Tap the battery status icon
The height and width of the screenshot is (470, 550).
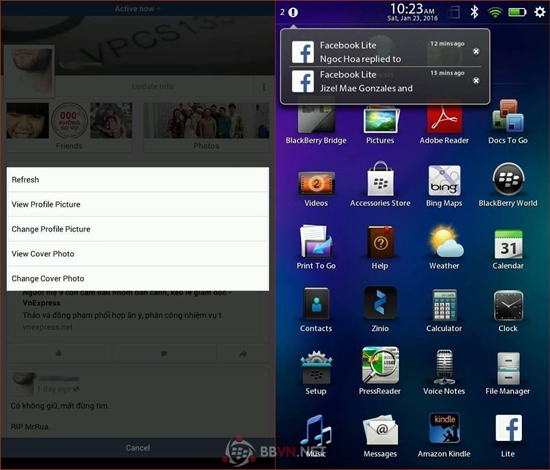click(517, 12)
